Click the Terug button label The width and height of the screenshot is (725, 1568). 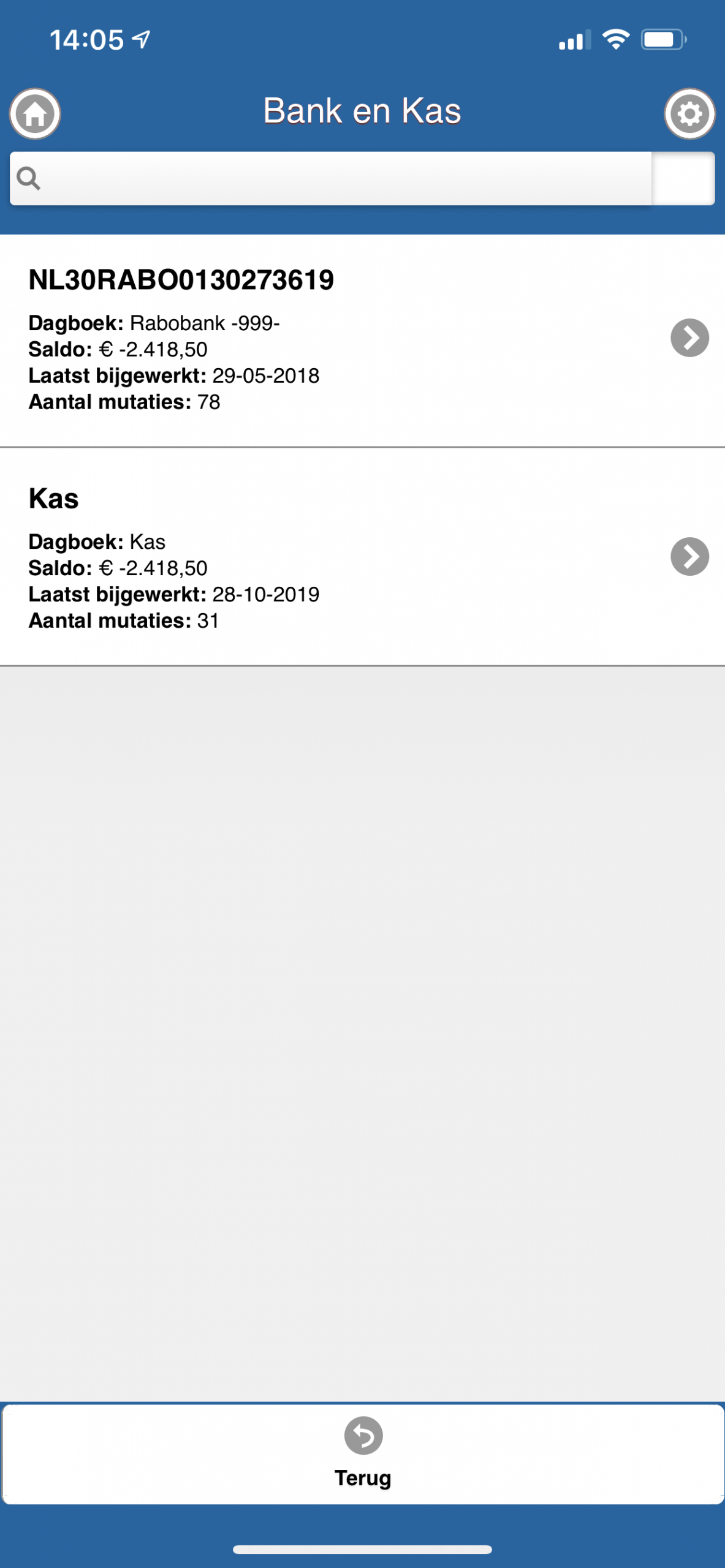(x=363, y=1477)
